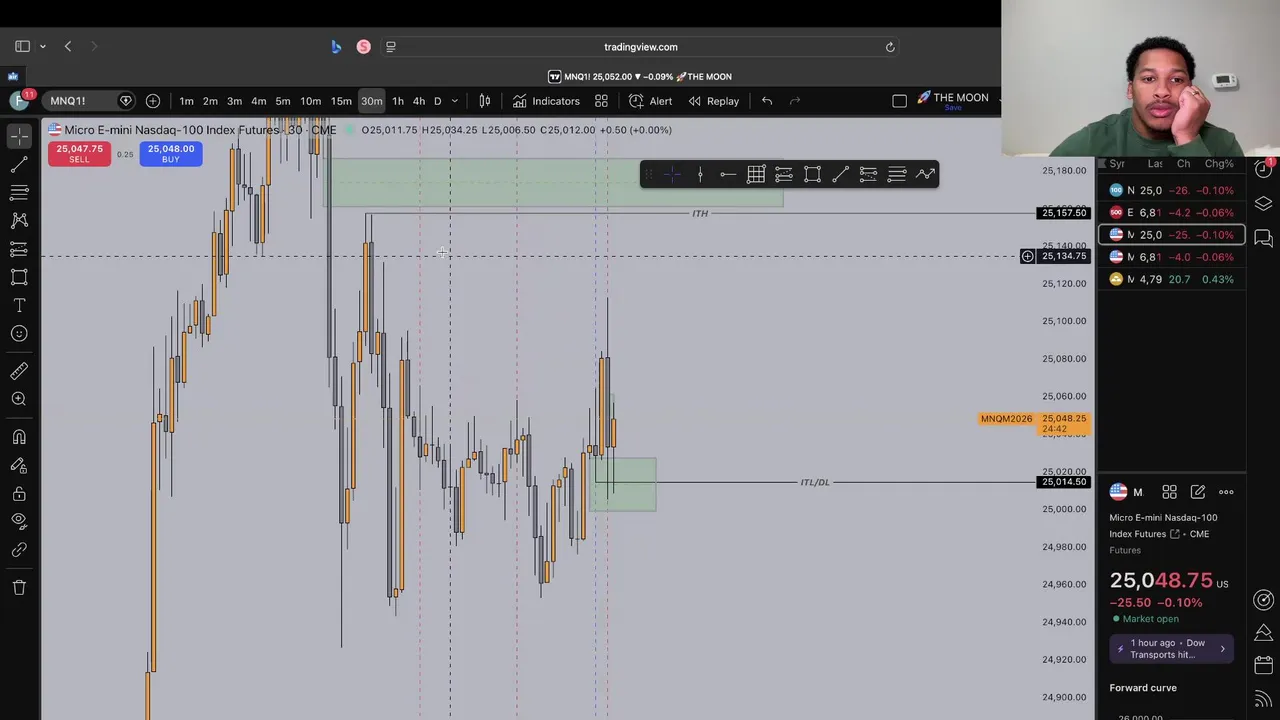Image resolution: width=1280 pixels, height=720 pixels.
Task: Select the second watchlist row showing 6,81 -4.2
Action: point(1172,212)
